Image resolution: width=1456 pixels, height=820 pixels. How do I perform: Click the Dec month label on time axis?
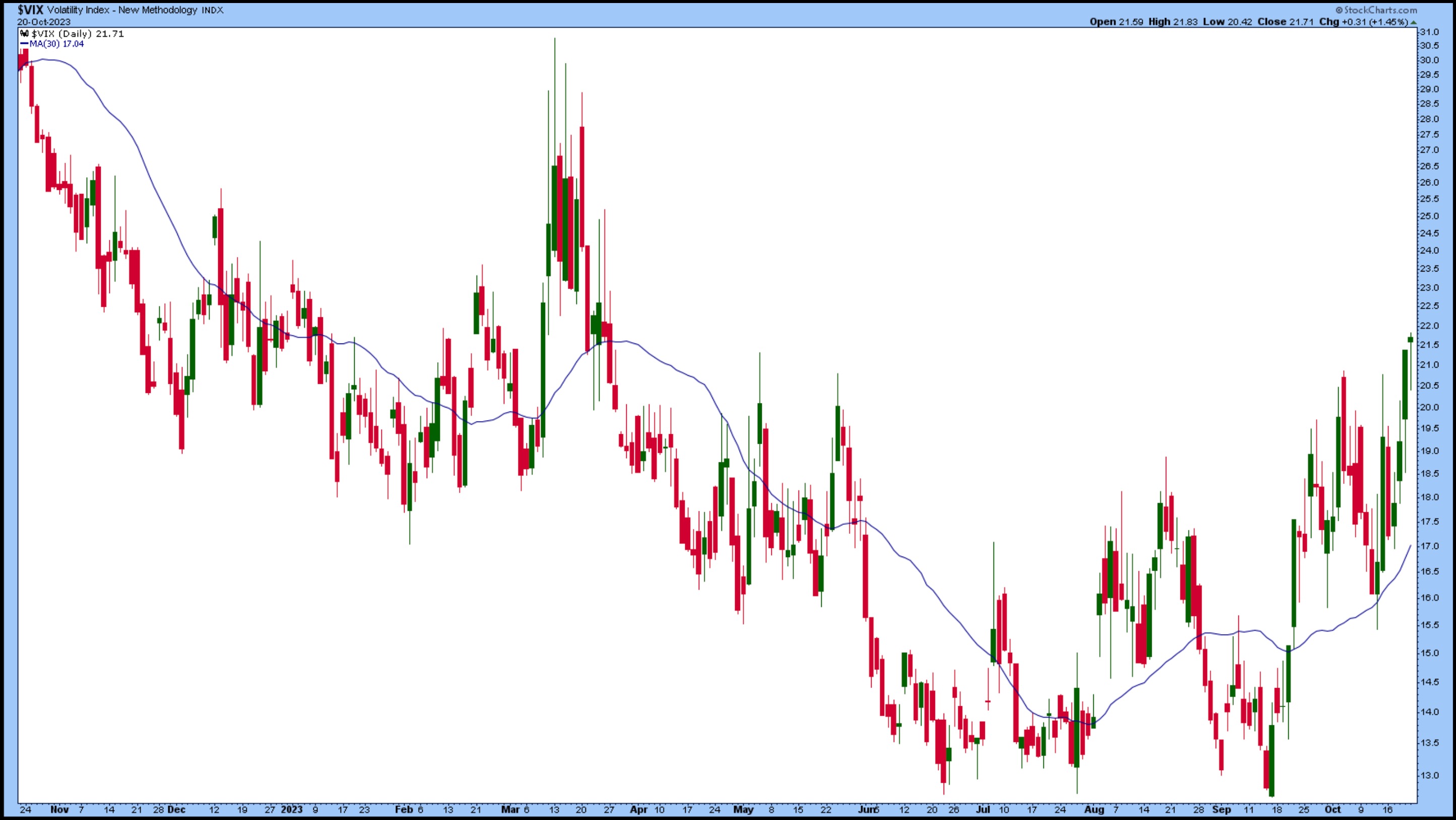pyautogui.click(x=176, y=809)
